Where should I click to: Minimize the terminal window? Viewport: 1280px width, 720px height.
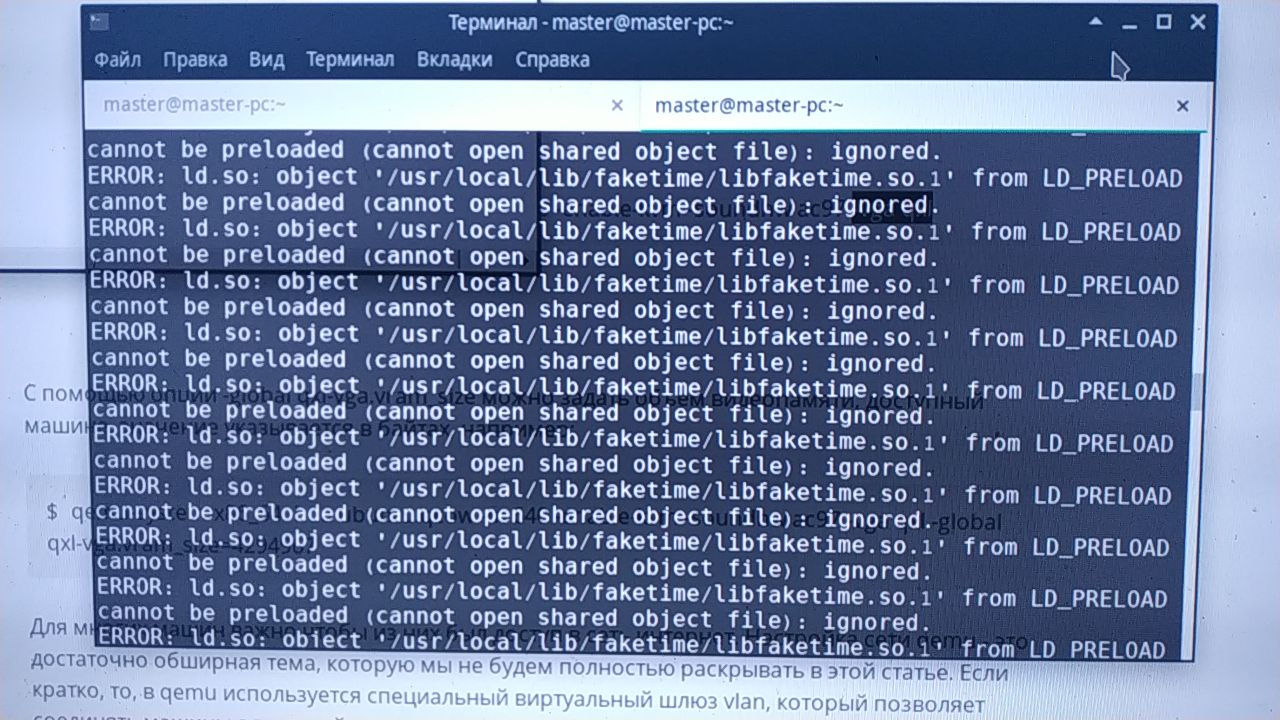pos(1130,22)
